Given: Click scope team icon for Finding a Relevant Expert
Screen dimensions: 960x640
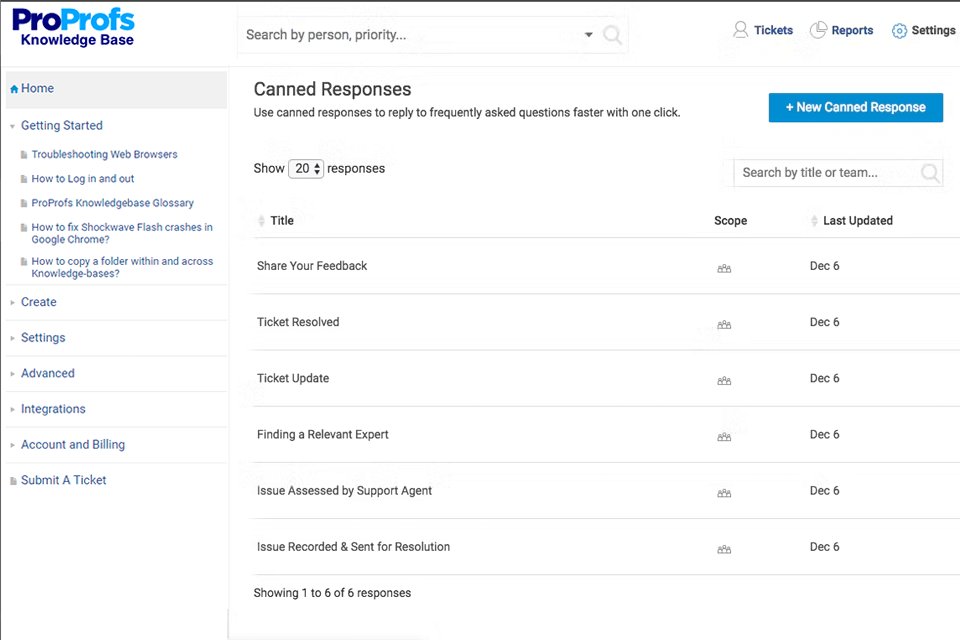Looking at the screenshot, I should (724, 437).
